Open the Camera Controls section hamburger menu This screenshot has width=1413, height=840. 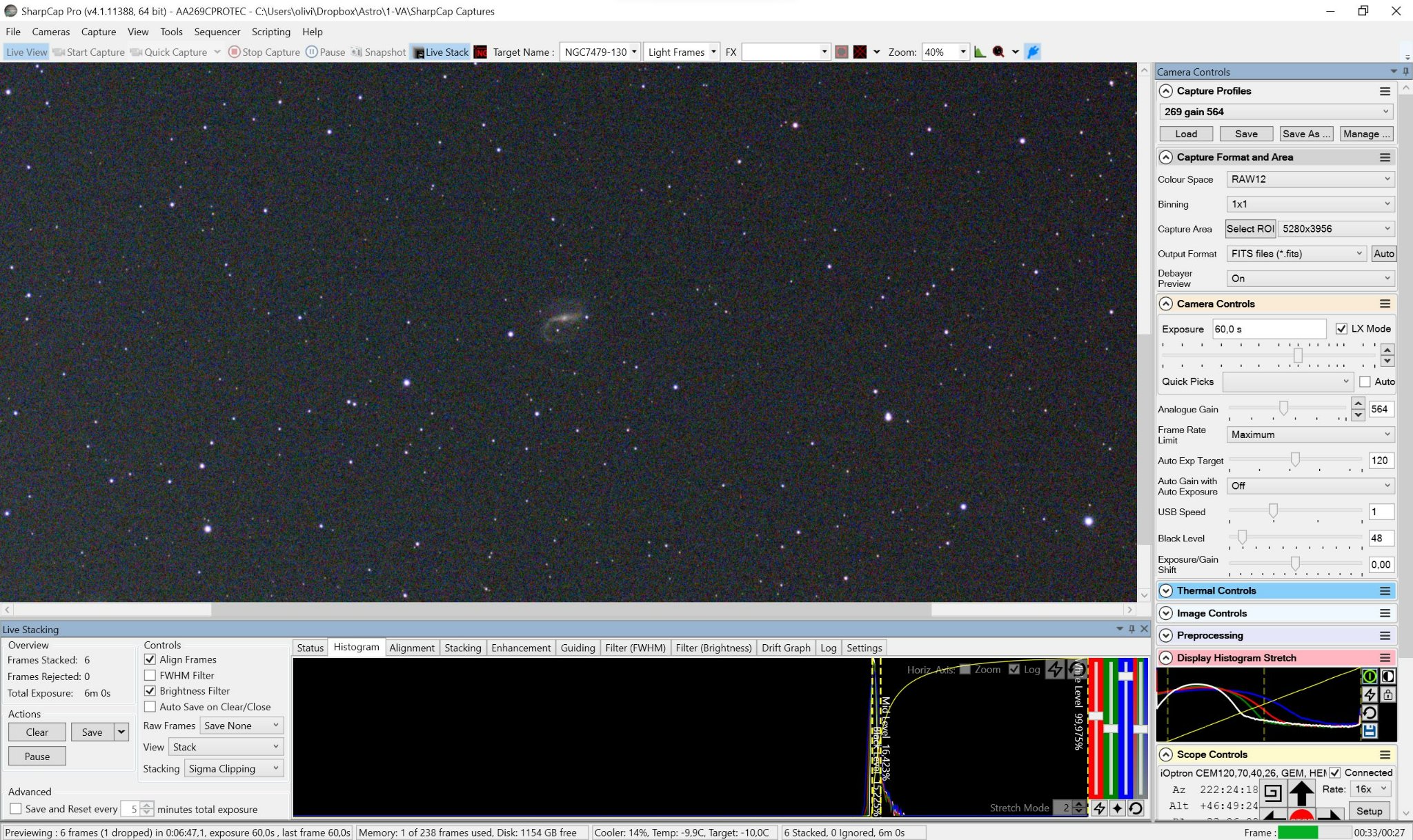(x=1385, y=304)
